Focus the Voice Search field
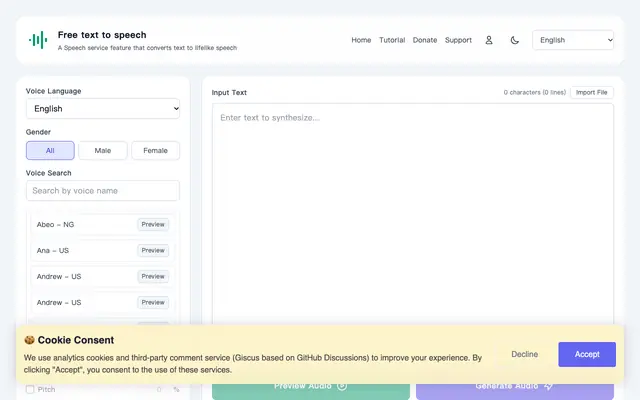The image size is (640, 400). point(103,191)
